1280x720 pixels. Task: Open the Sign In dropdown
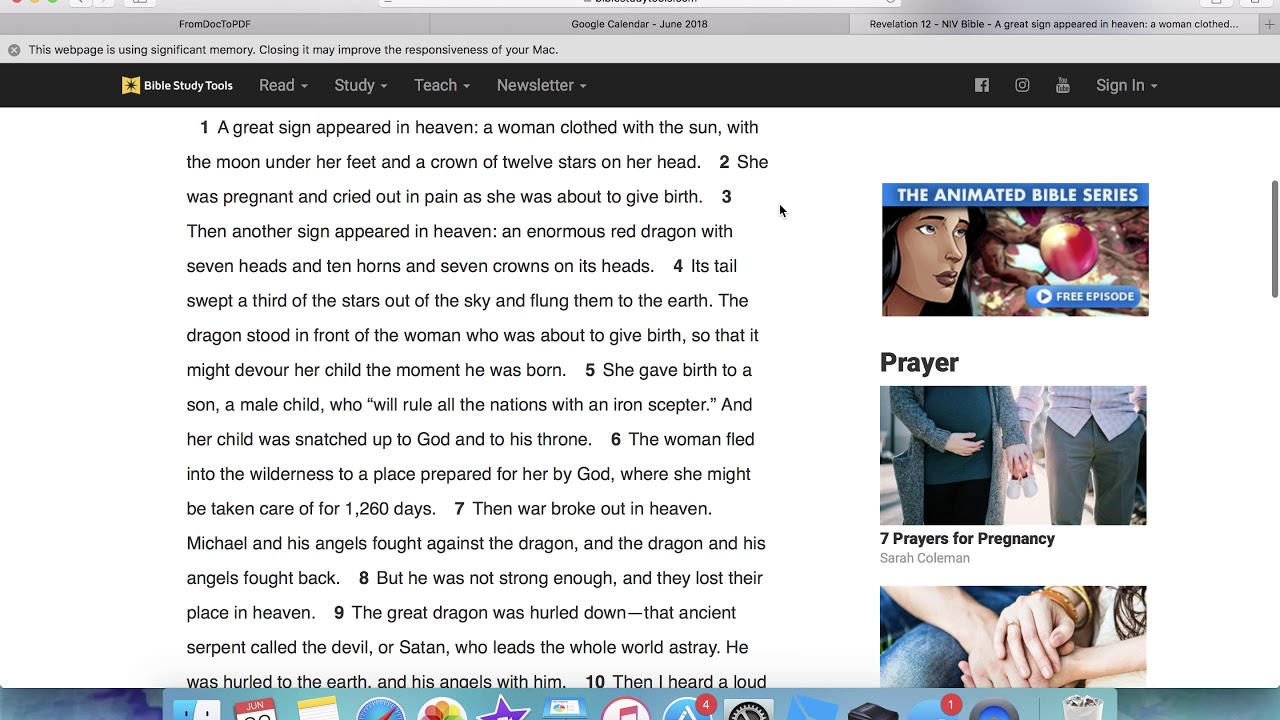1126,85
